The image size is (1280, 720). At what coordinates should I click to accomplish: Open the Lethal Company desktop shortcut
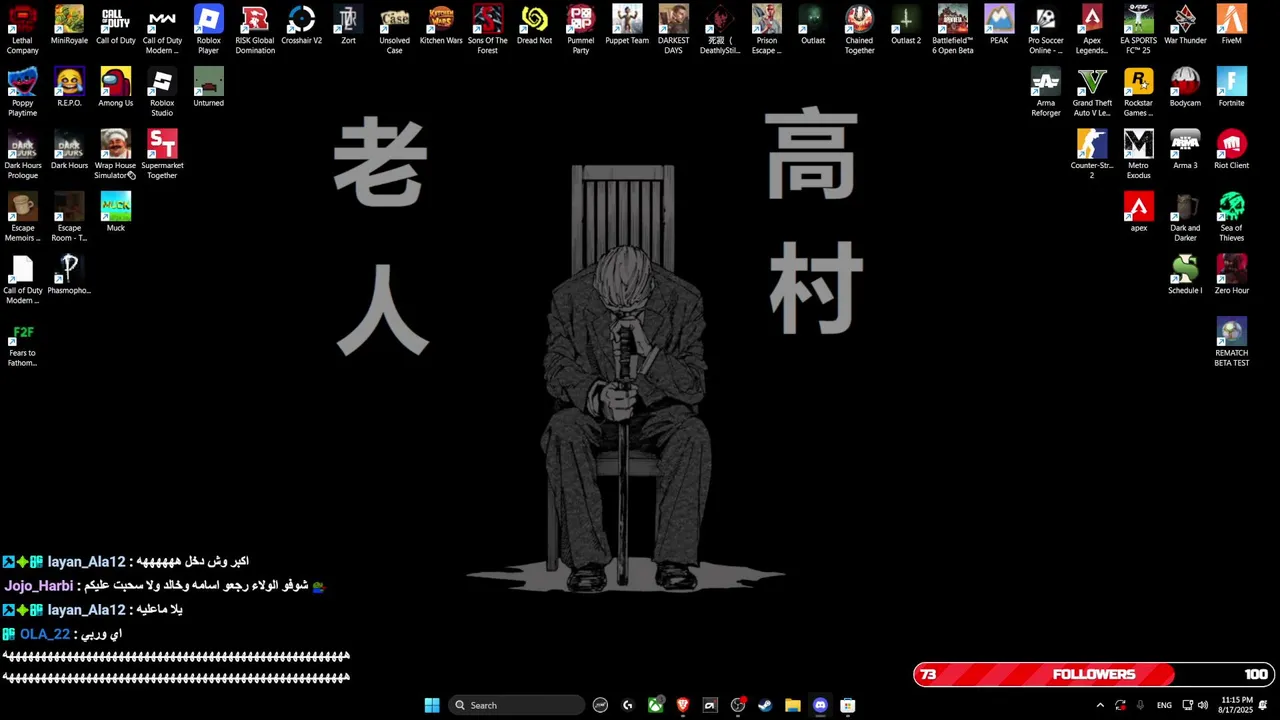pos(22,30)
